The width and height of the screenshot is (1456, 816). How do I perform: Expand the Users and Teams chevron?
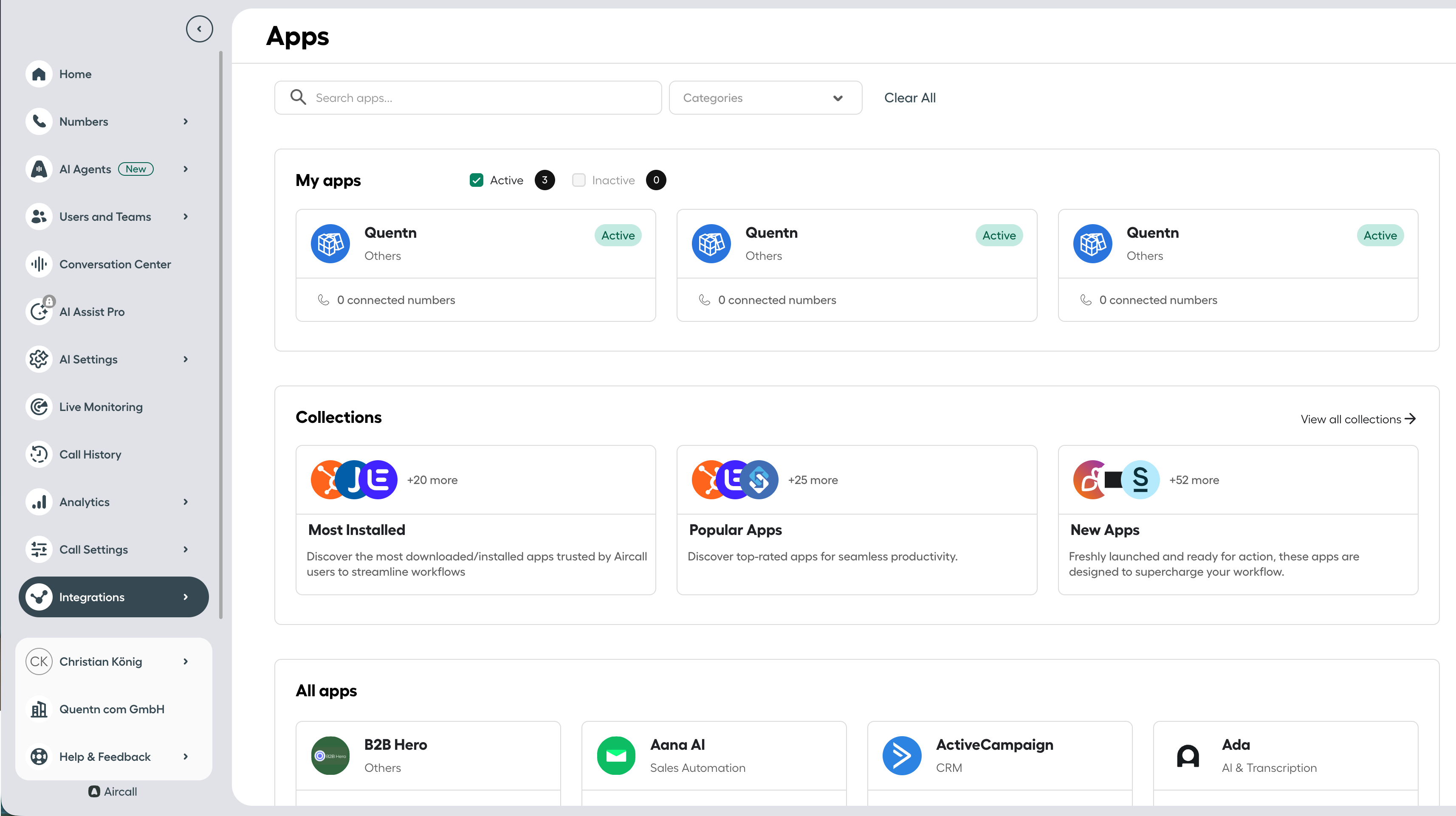[185, 217]
